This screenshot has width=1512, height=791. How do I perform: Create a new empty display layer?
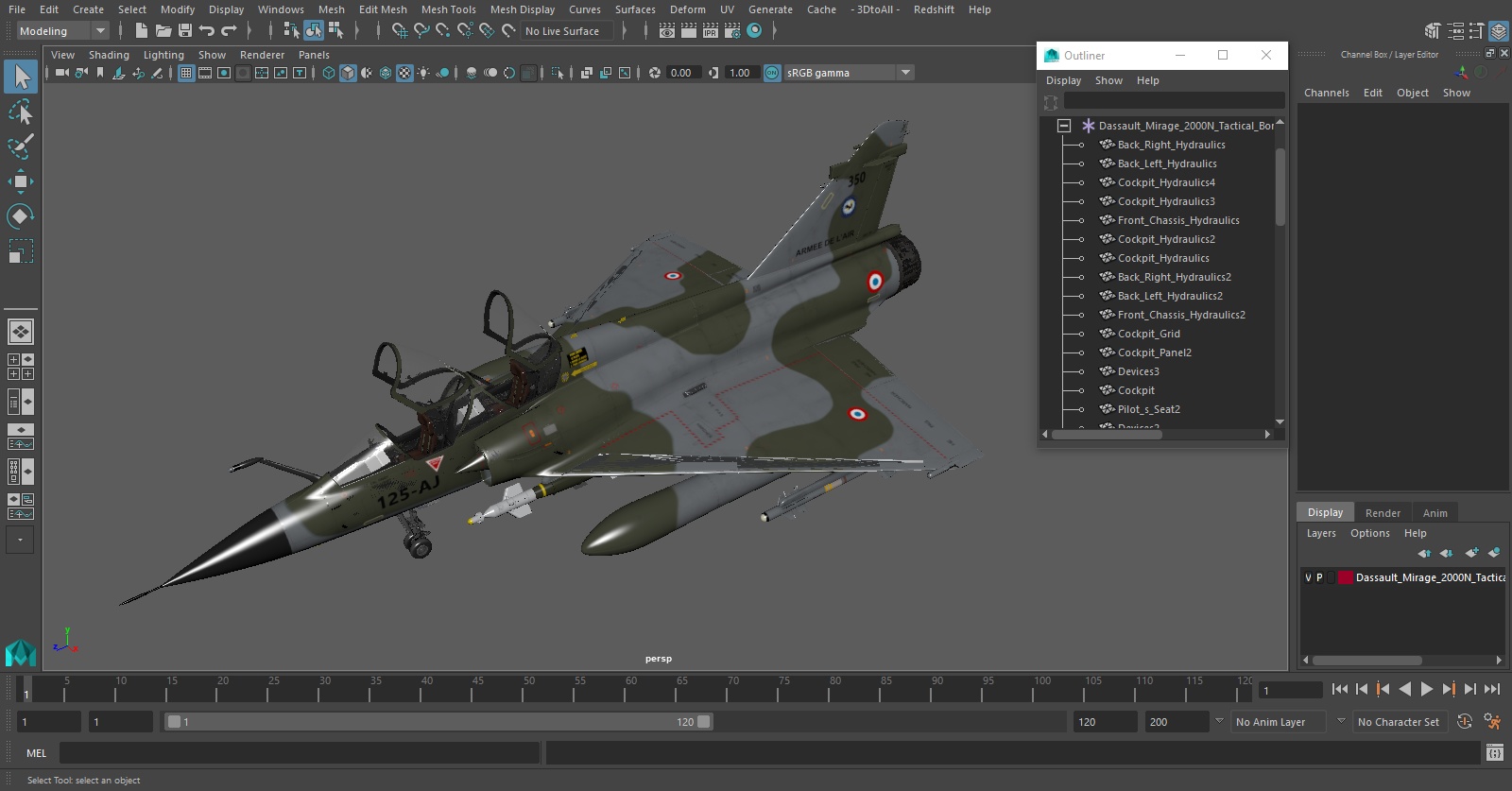click(x=1471, y=553)
